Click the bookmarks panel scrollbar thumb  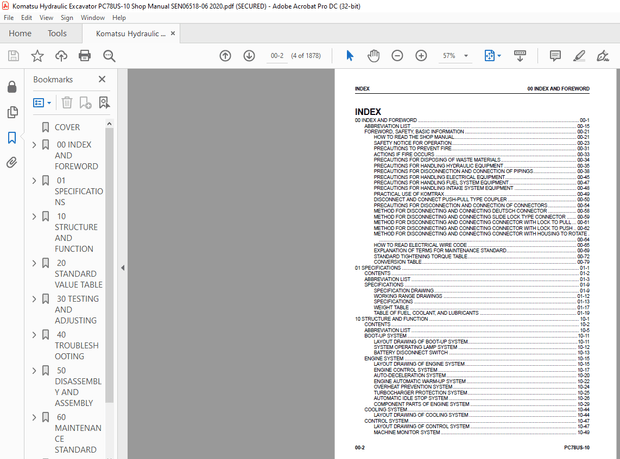point(109,265)
